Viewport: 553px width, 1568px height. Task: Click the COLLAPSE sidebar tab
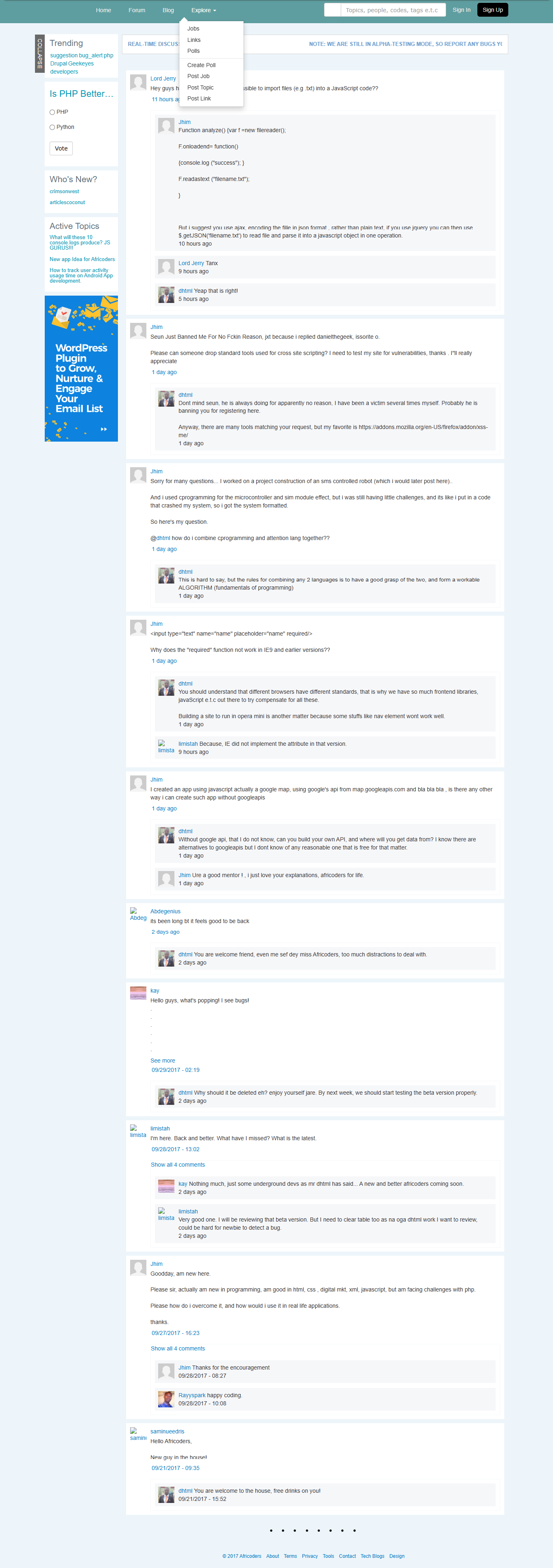click(x=39, y=54)
